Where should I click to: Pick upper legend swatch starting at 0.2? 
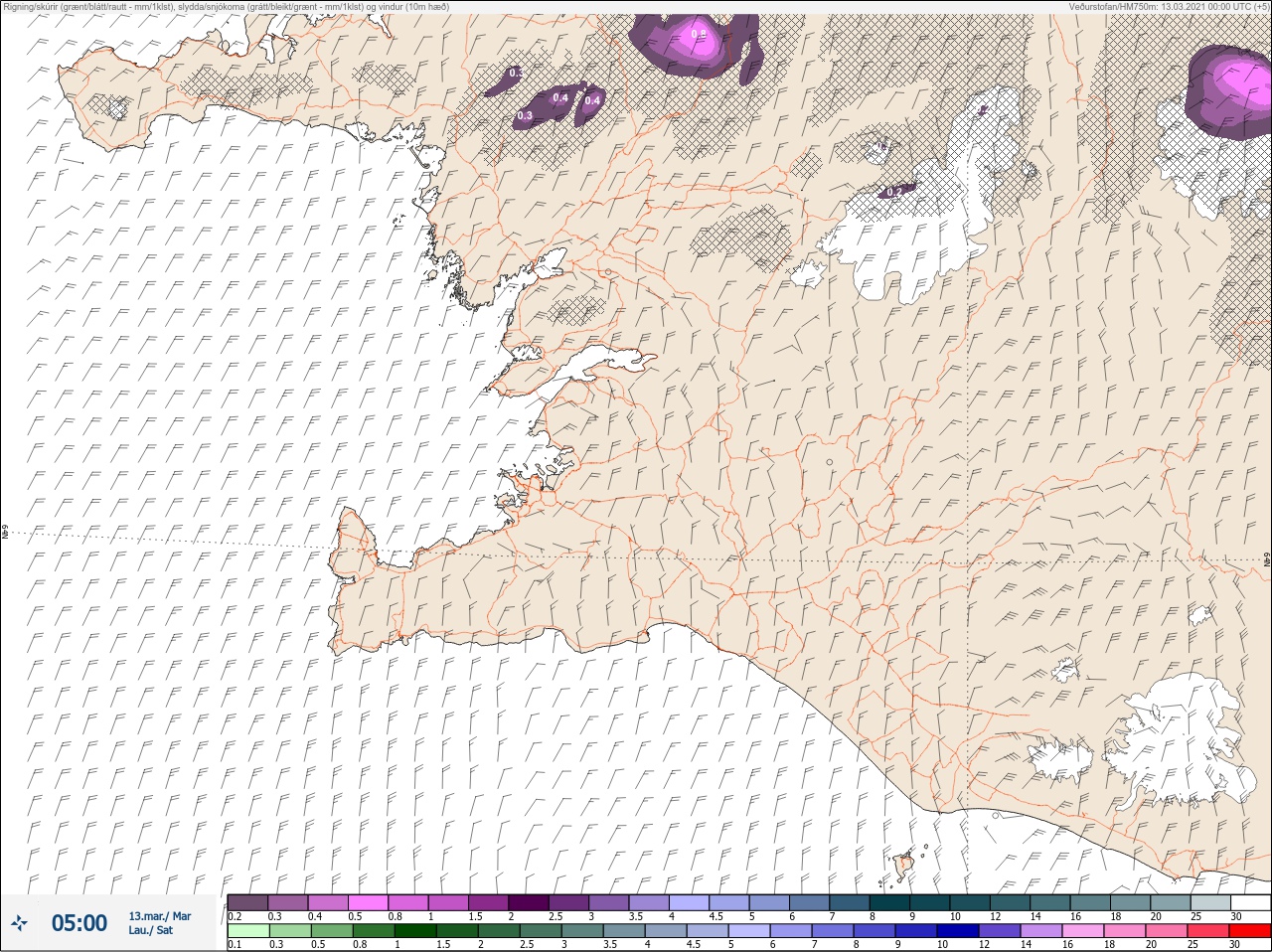click(247, 902)
